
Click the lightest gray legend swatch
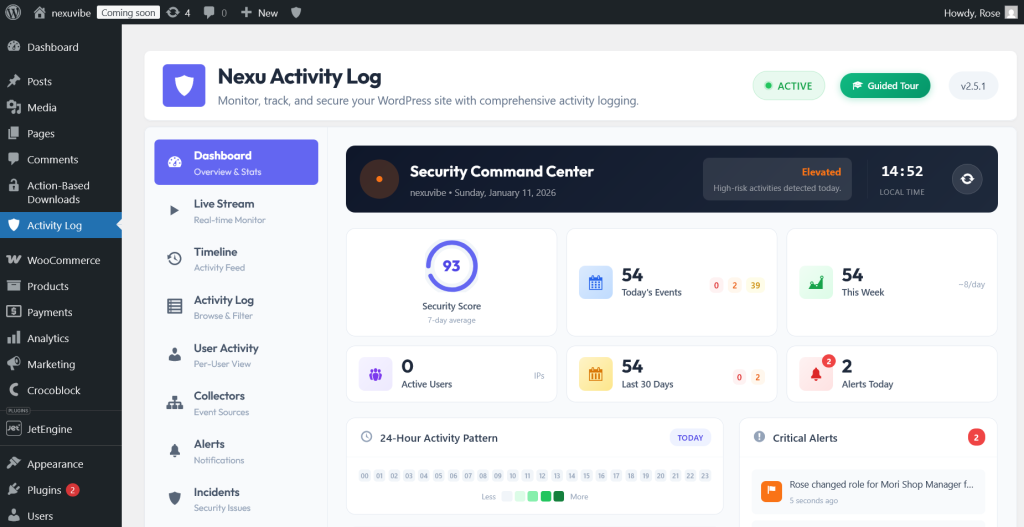pos(507,496)
